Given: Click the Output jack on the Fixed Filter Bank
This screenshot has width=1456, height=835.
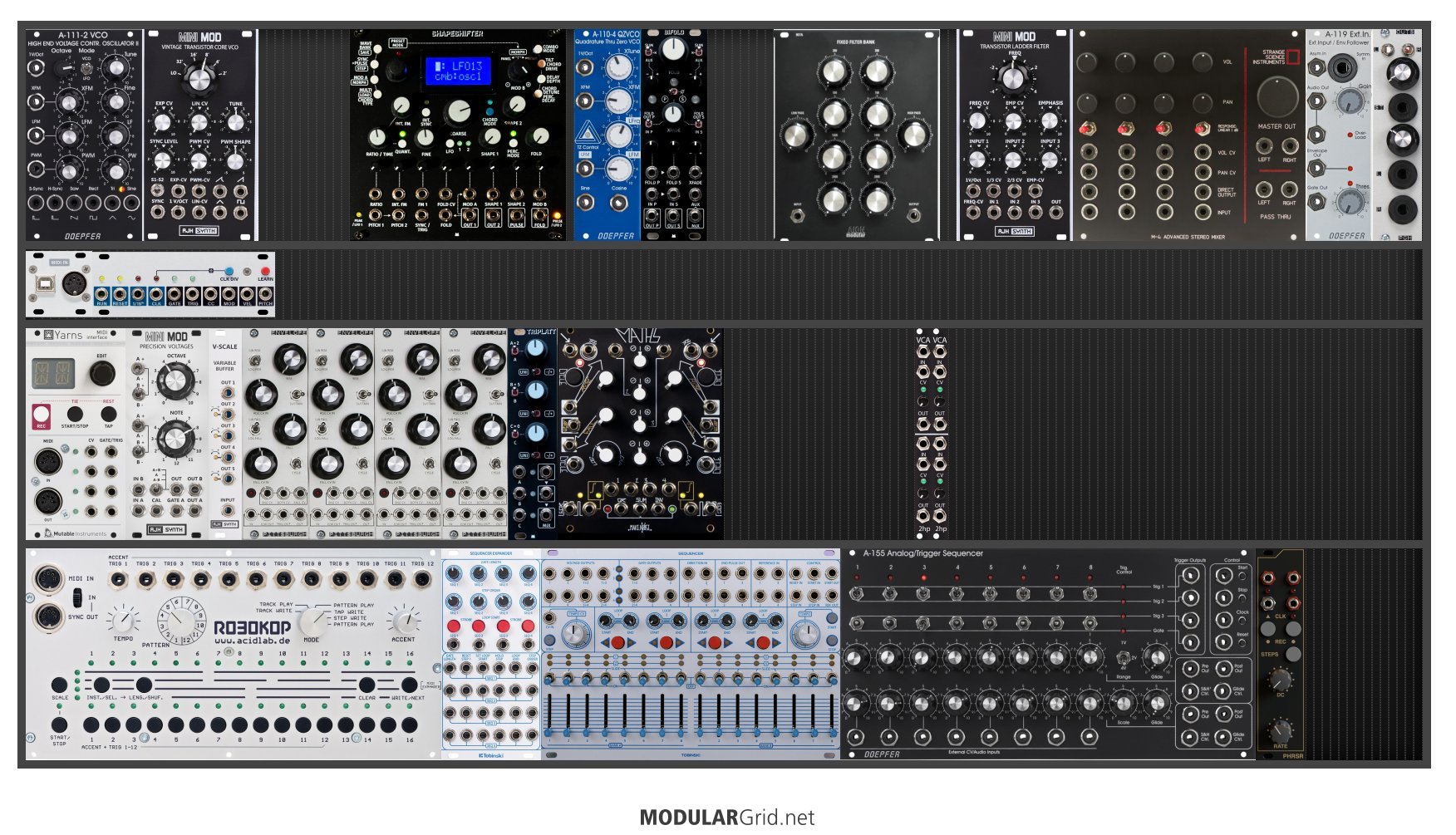Looking at the screenshot, I should [x=914, y=216].
